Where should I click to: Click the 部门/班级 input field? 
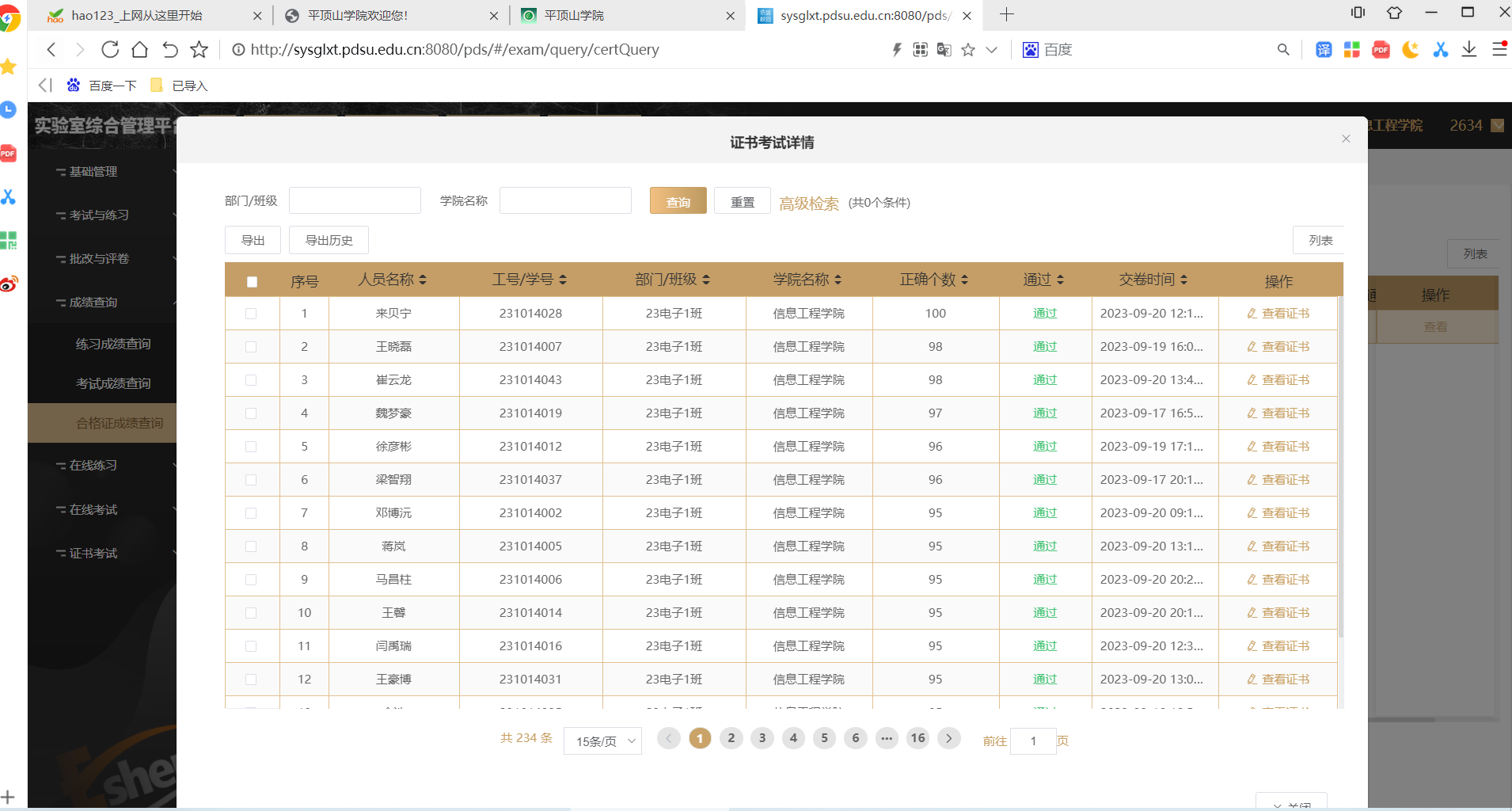(355, 201)
